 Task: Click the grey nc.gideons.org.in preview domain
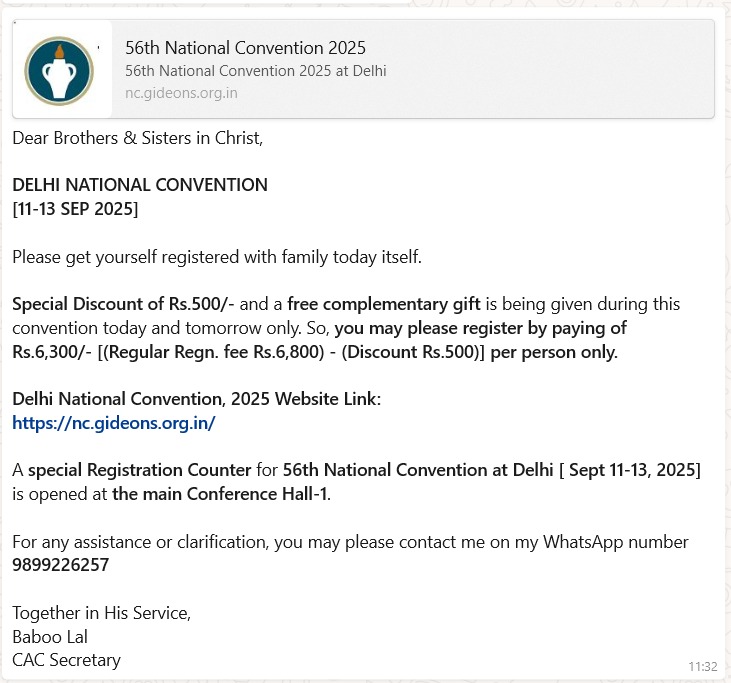pyautogui.click(x=181, y=93)
